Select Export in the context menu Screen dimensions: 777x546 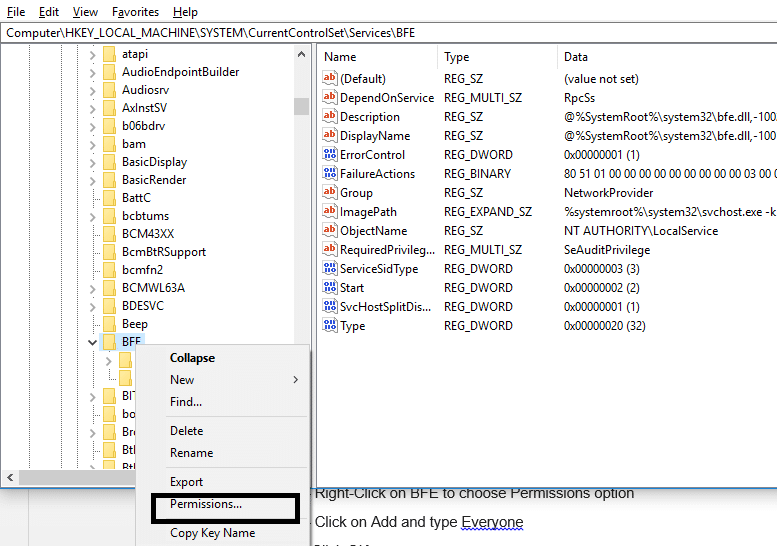(186, 482)
